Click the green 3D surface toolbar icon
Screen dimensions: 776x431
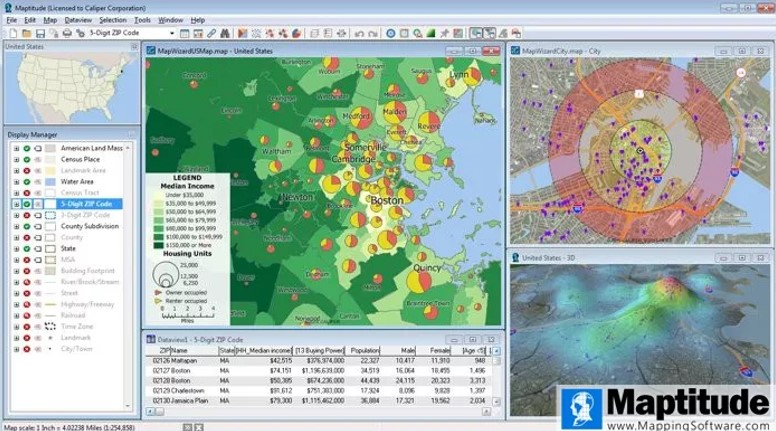coord(431,33)
